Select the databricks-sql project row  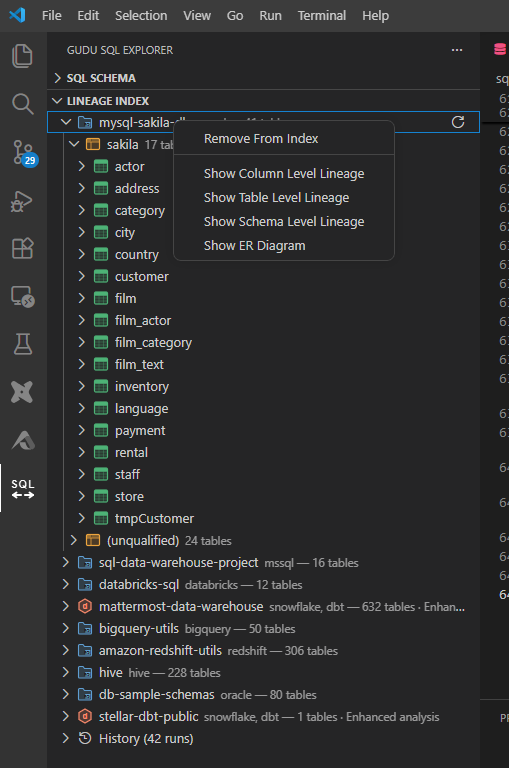pyautogui.click(x=264, y=584)
